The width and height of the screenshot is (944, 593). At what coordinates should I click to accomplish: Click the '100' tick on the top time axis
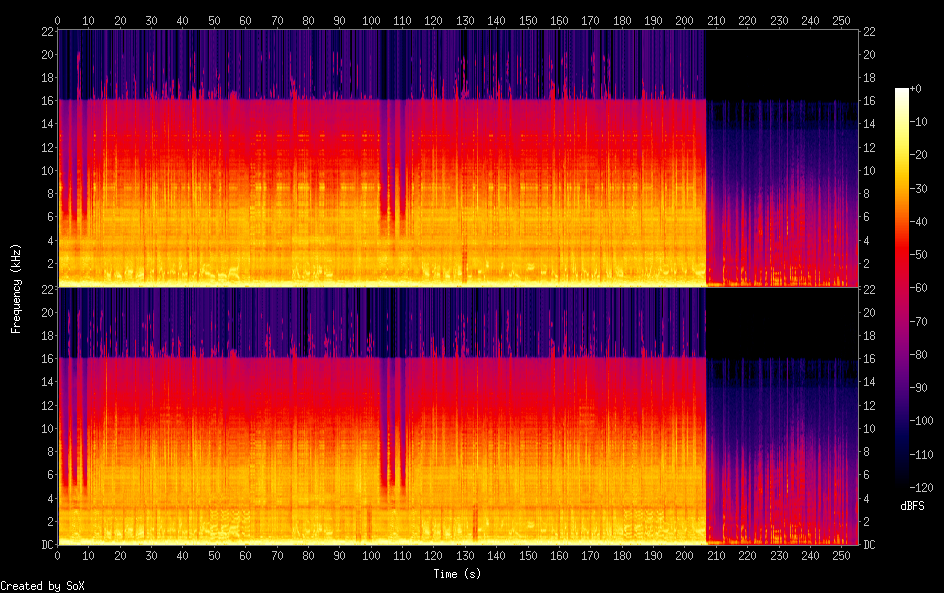[x=371, y=20]
